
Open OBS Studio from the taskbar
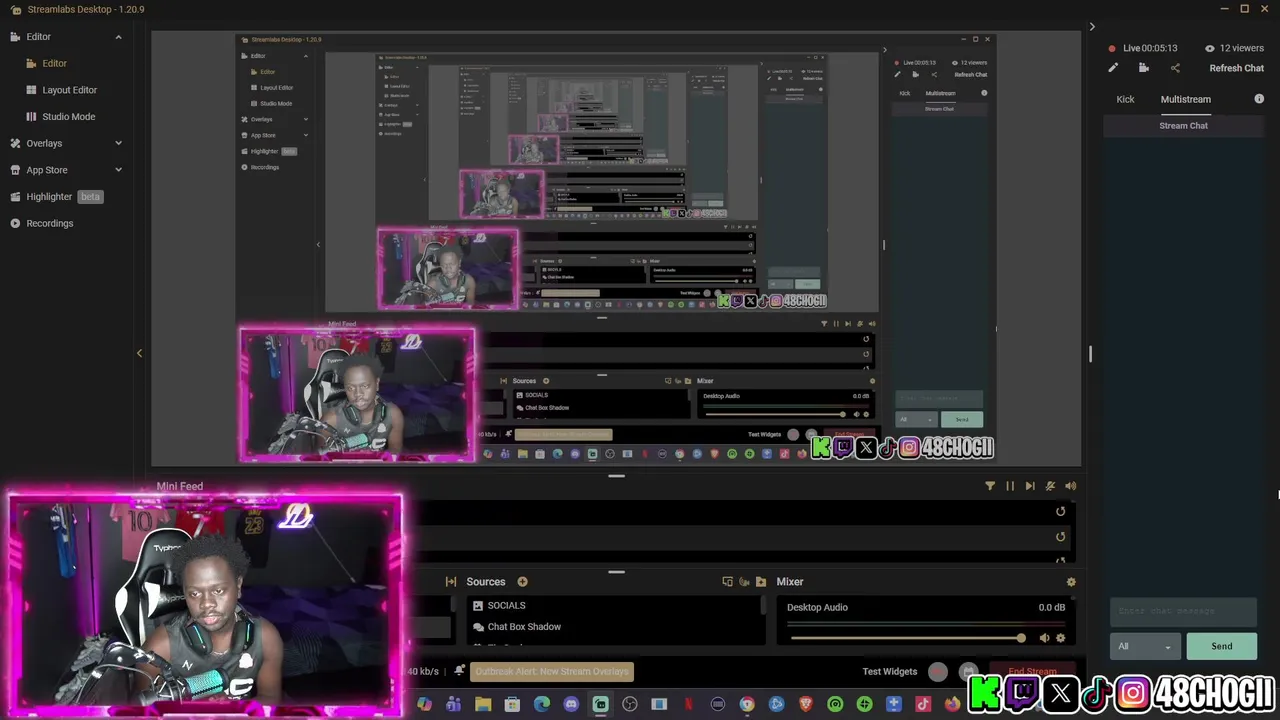(630, 704)
